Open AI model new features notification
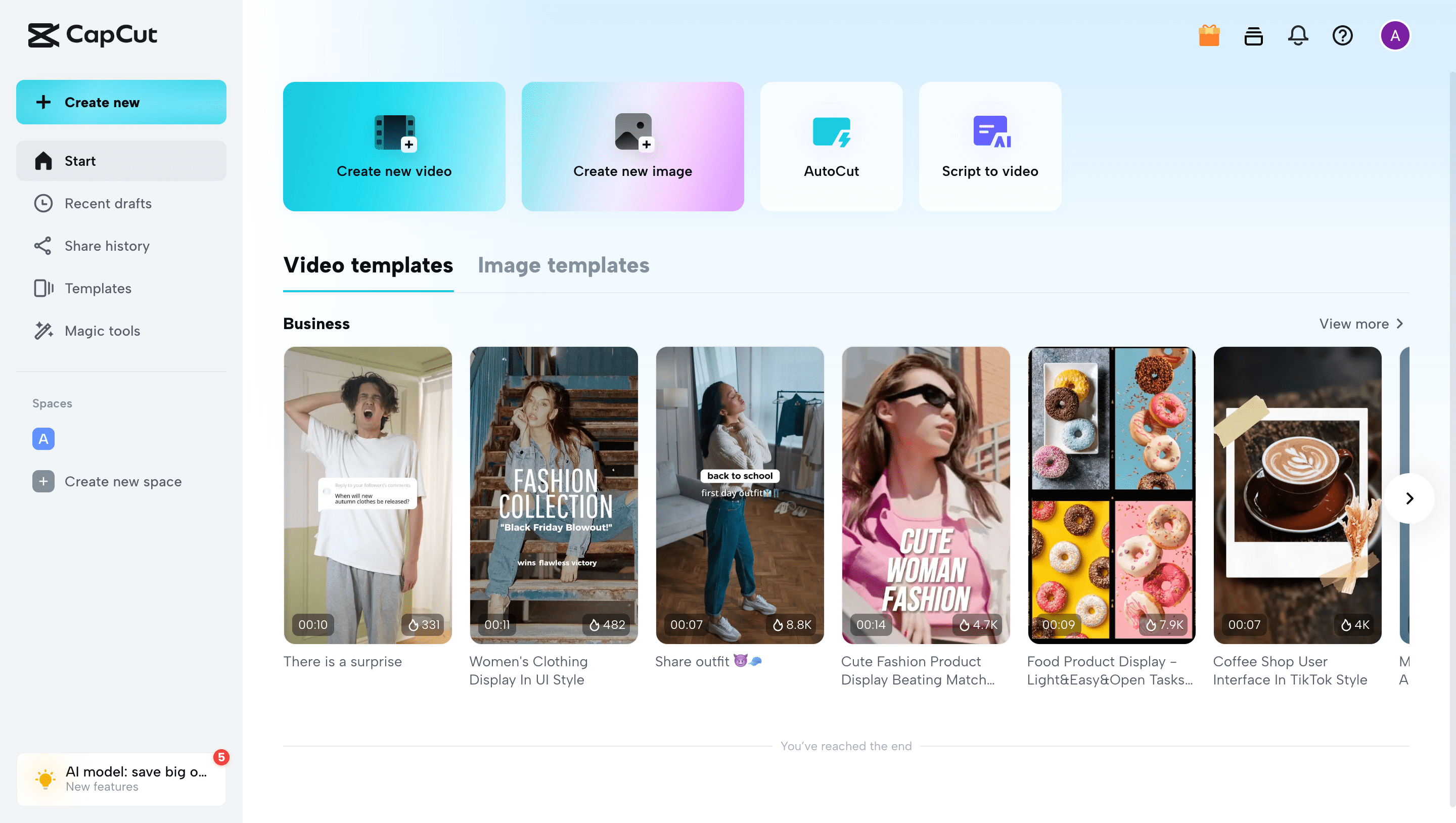This screenshot has height=823, width=1456. (x=121, y=779)
